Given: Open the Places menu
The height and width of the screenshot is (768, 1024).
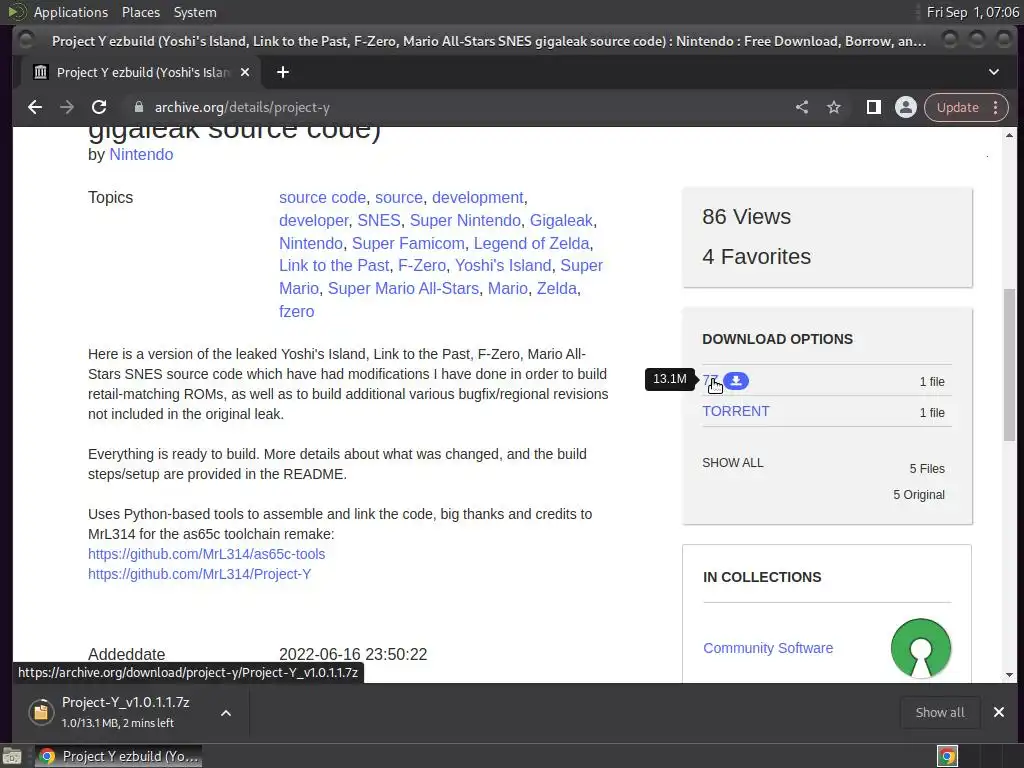Looking at the screenshot, I should 140,12.
